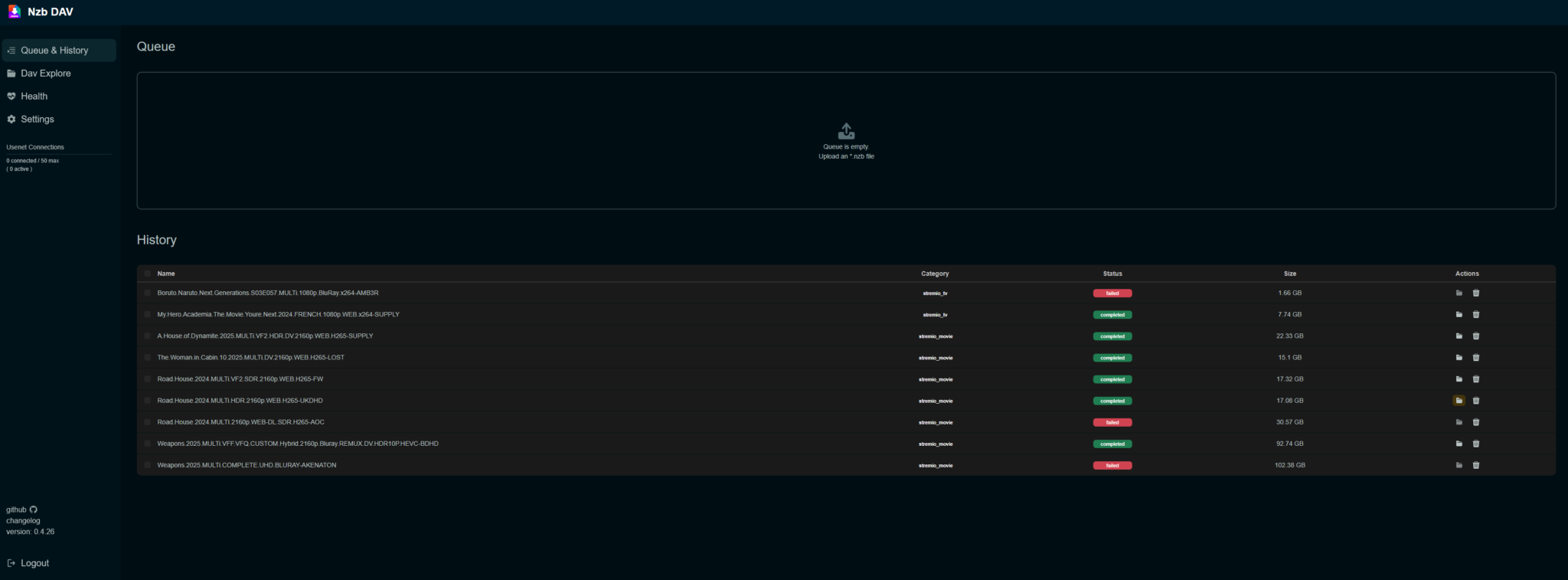This screenshot has height=580, width=1568.
Task: Click the Status column header
Action: pyautogui.click(x=1112, y=274)
